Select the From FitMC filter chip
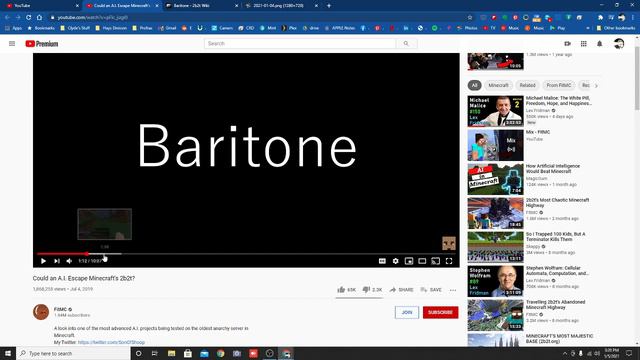 559,85
